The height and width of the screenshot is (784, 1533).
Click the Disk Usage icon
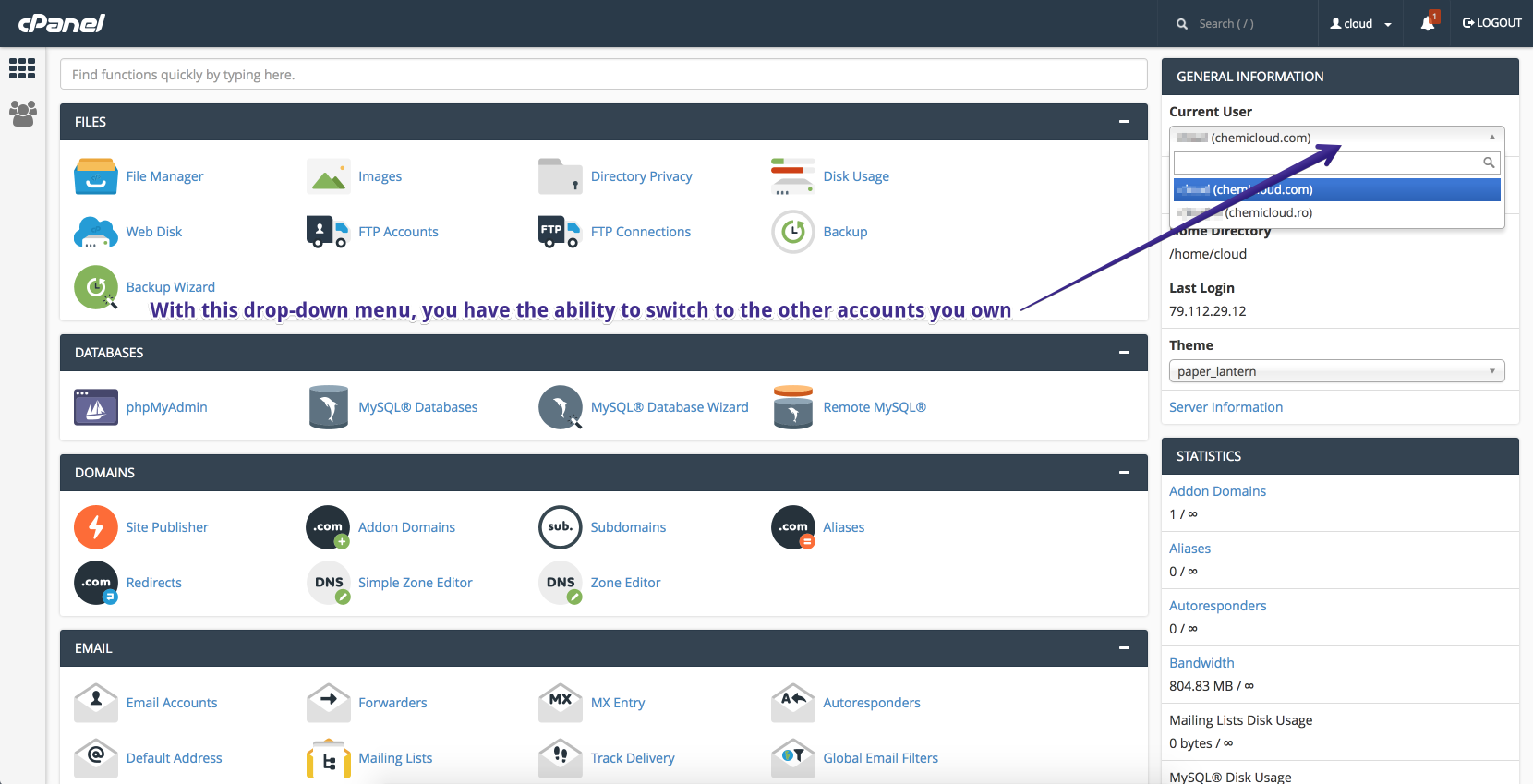[x=792, y=176]
